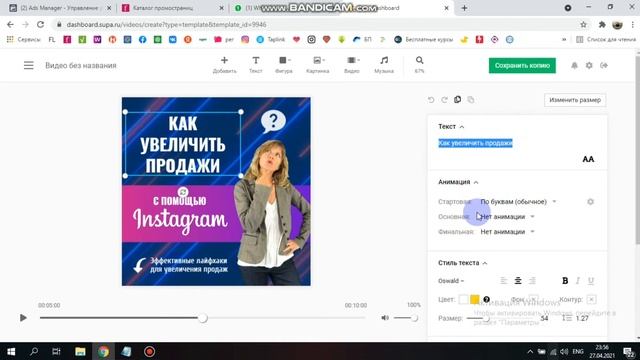Play the video preview
The image size is (640, 360).
(x=23, y=318)
